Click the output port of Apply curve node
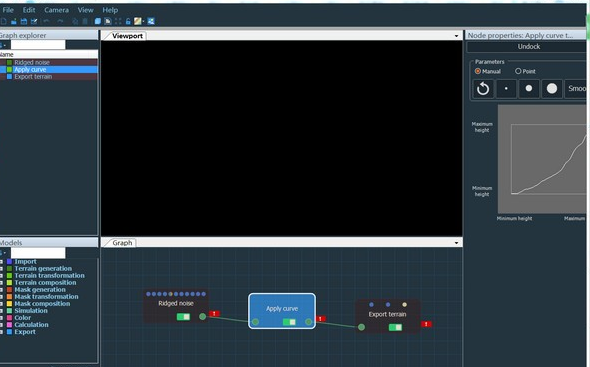The image size is (590, 367). point(309,322)
